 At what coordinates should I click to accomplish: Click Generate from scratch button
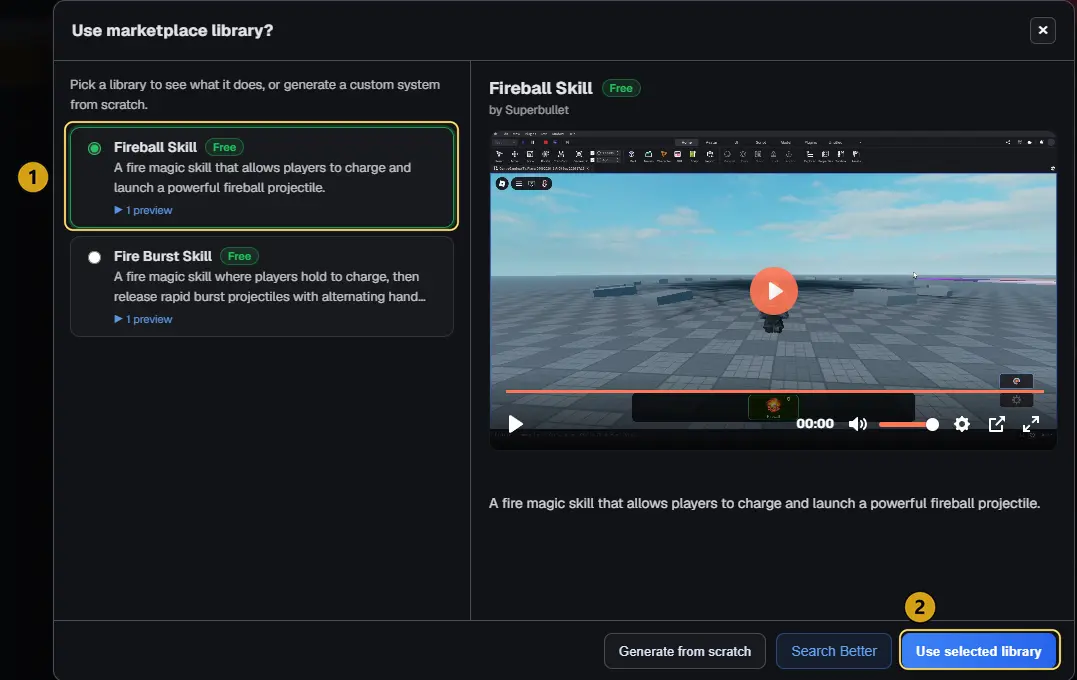point(685,651)
